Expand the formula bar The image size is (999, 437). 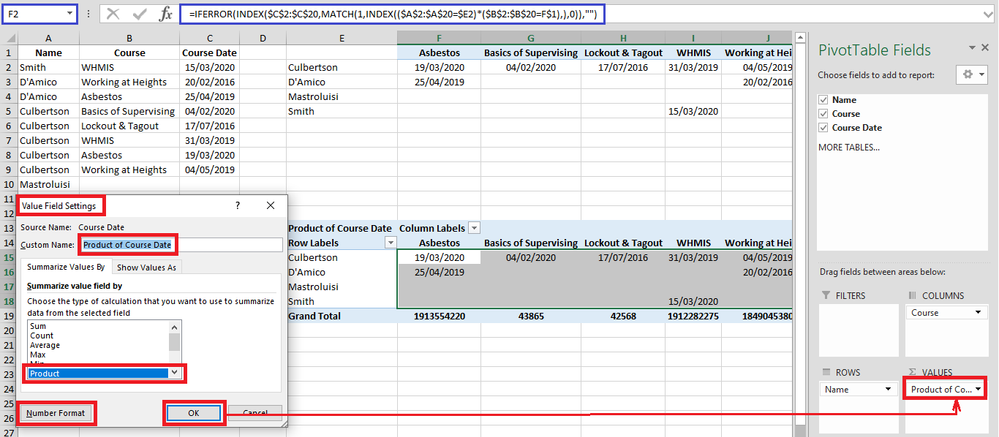[x=988, y=13]
